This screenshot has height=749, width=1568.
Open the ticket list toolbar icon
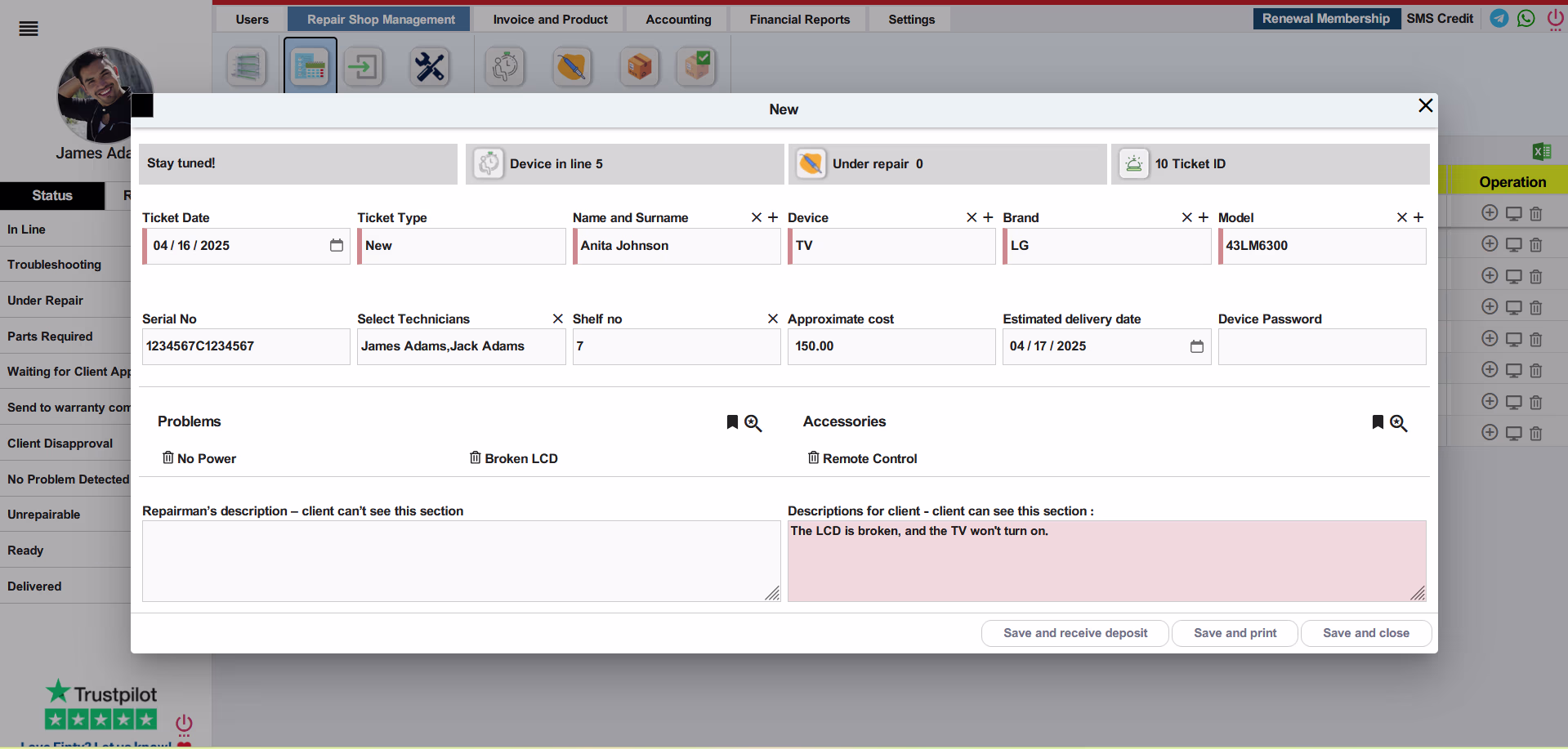coord(246,67)
